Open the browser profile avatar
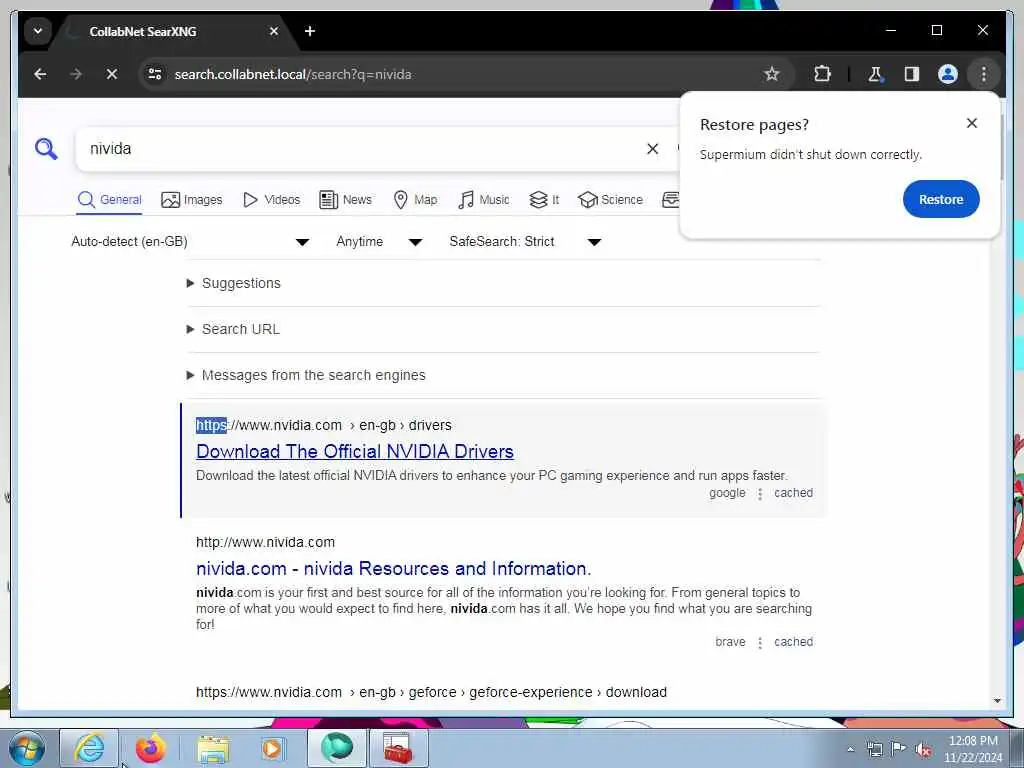This screenshot has height=768, width=1024. [x=948, y=74]
